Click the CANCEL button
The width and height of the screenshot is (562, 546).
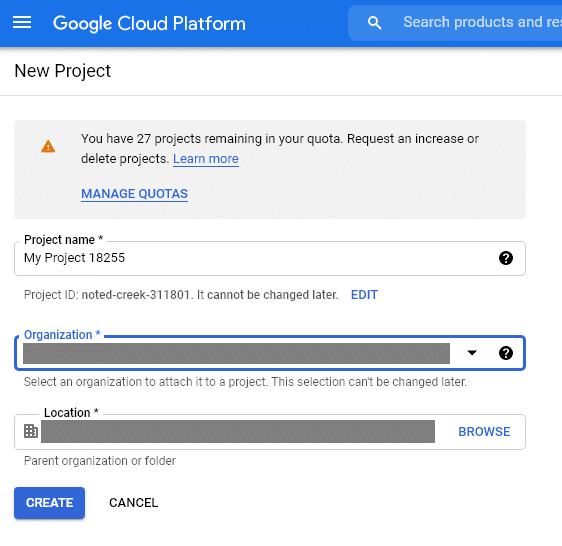pos(133,503)
